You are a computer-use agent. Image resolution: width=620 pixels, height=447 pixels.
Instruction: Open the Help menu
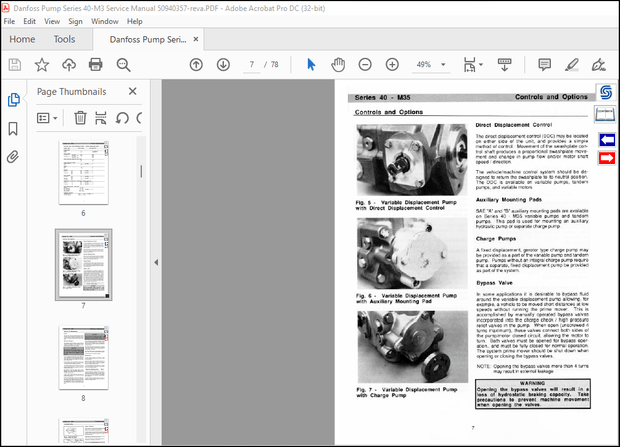tap(134, 21)
